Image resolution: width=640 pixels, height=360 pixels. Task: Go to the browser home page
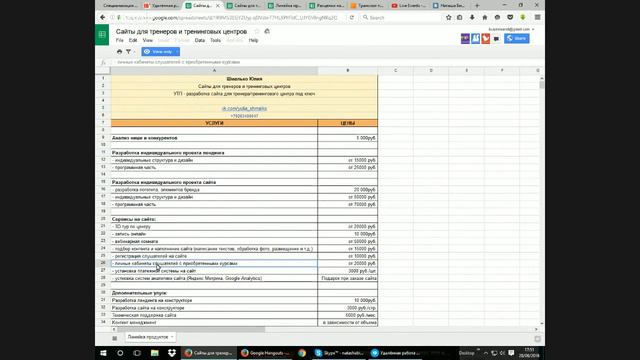pos(485,18)
